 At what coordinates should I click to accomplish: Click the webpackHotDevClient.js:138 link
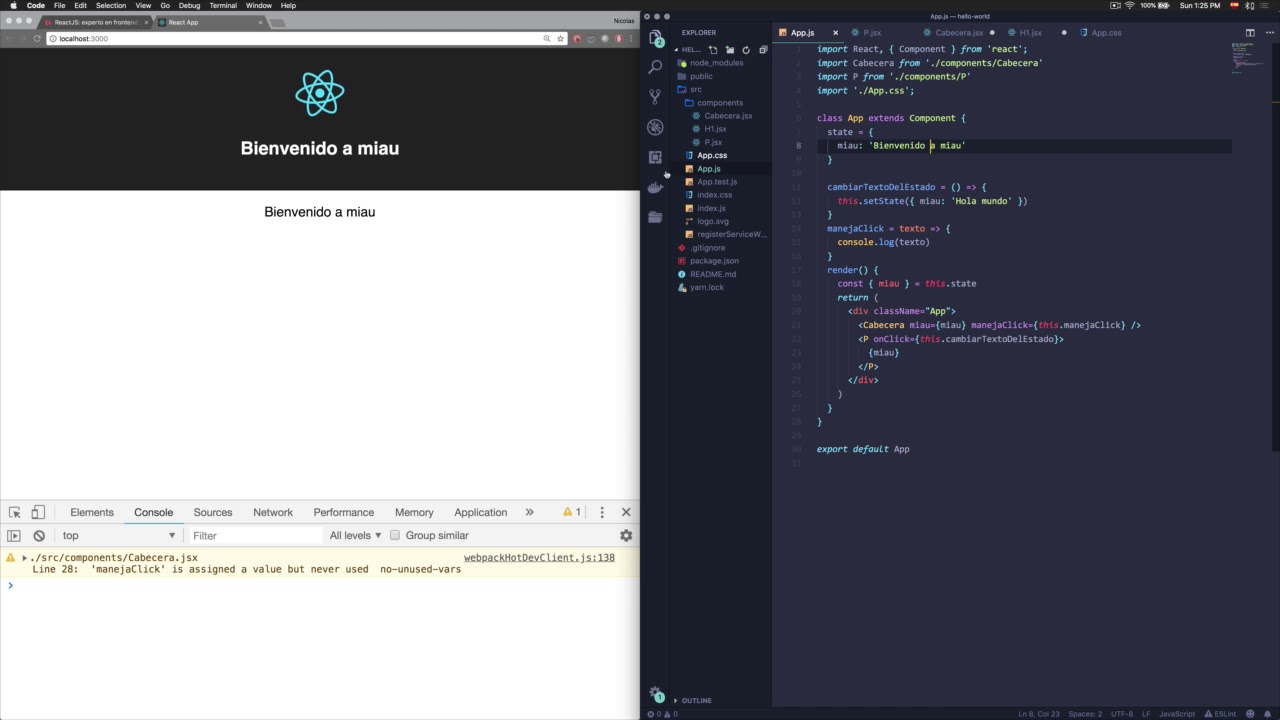pyautogui.click(x=539, y=557)
